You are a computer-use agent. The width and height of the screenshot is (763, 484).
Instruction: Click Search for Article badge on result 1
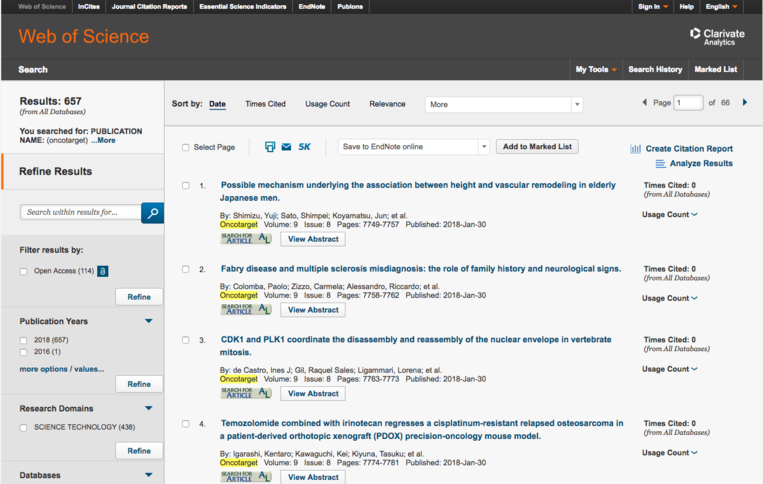[246, 238]
